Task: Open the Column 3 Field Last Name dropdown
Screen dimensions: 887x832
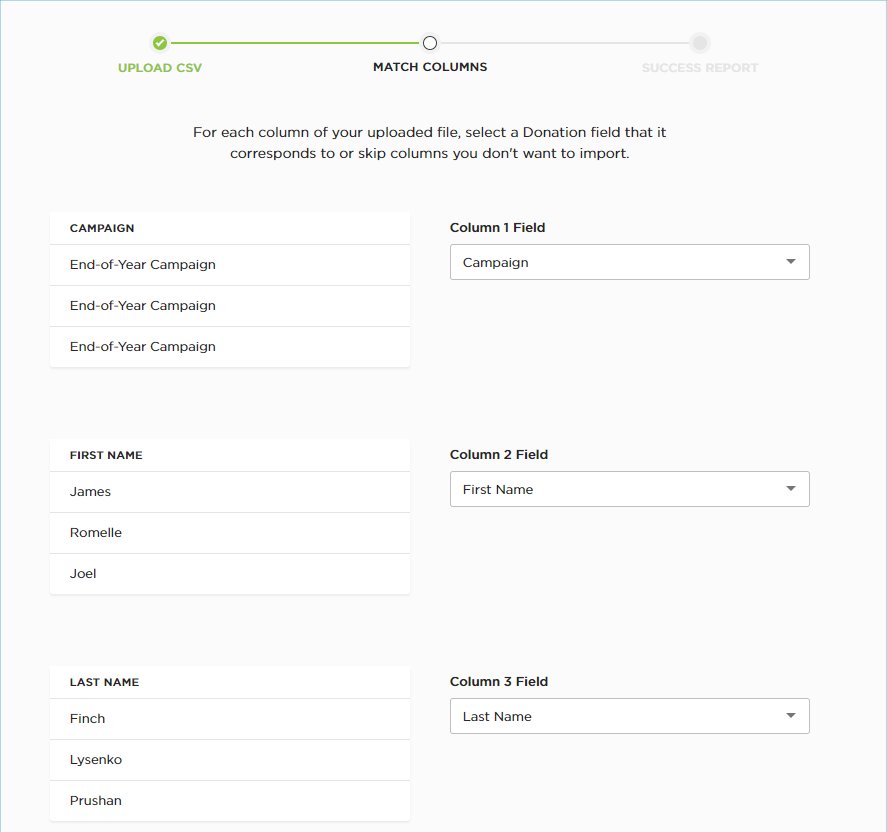Action: [x=629, y=716]
